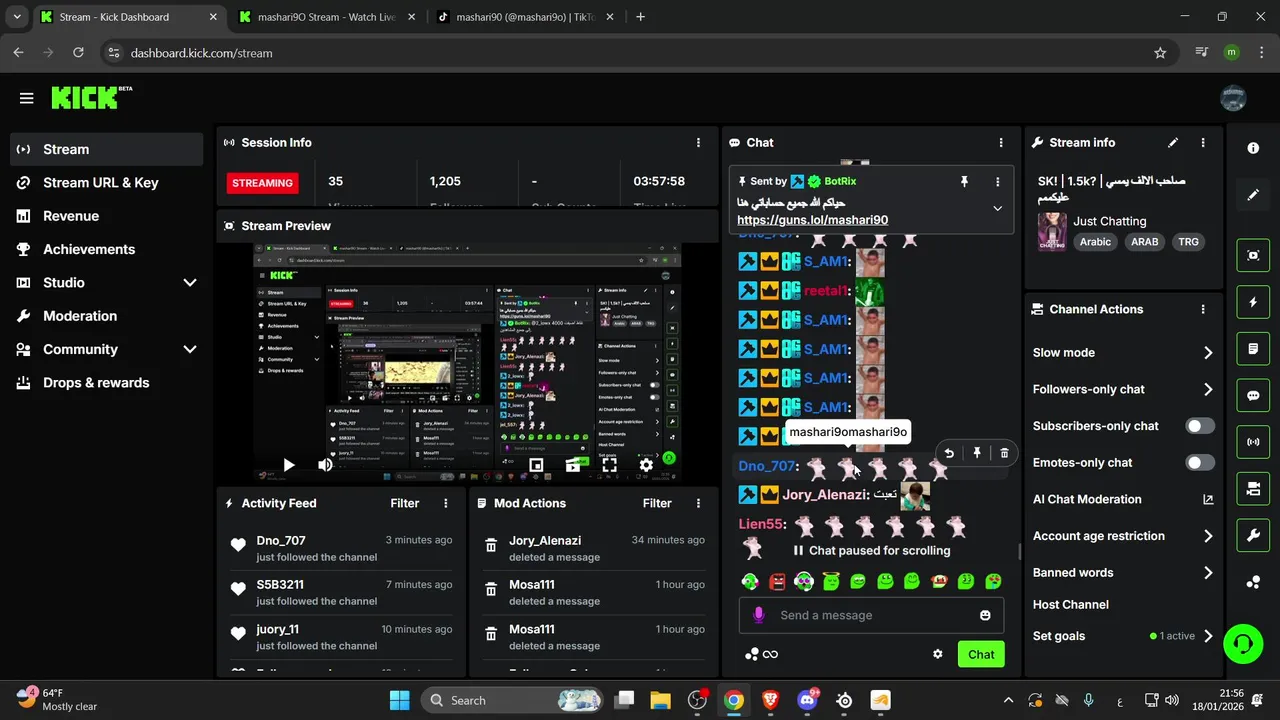
Task: Toggle Channel Actions wrench icon in right sidebar
Action: point(1253,535)
